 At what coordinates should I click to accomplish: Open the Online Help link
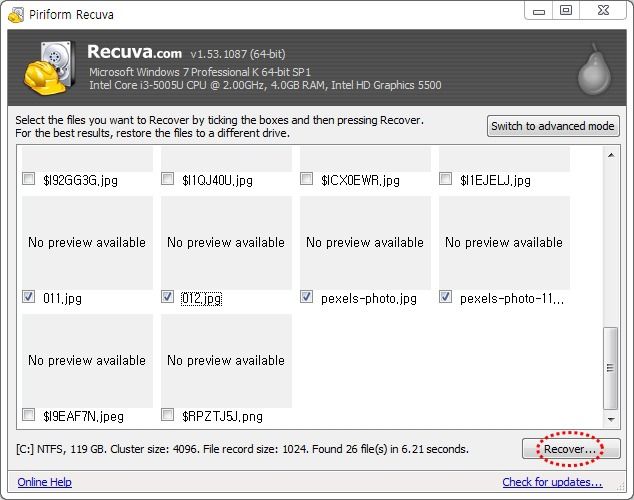point(44,482)
